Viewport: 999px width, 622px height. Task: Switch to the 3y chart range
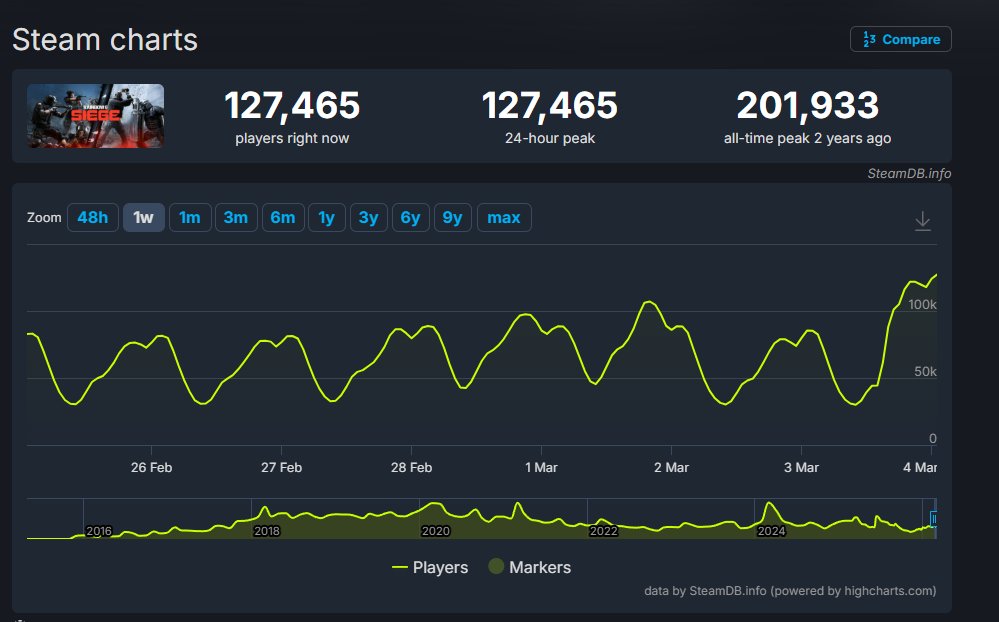click(x=368, y=217)
